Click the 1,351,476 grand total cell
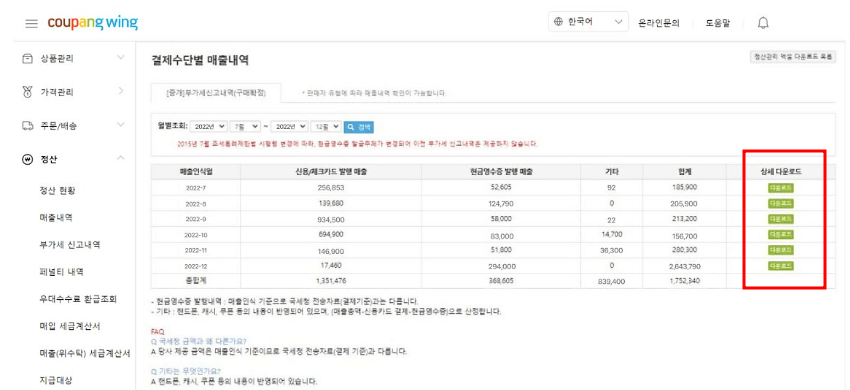The image size is (850, 390). [331, 281]
